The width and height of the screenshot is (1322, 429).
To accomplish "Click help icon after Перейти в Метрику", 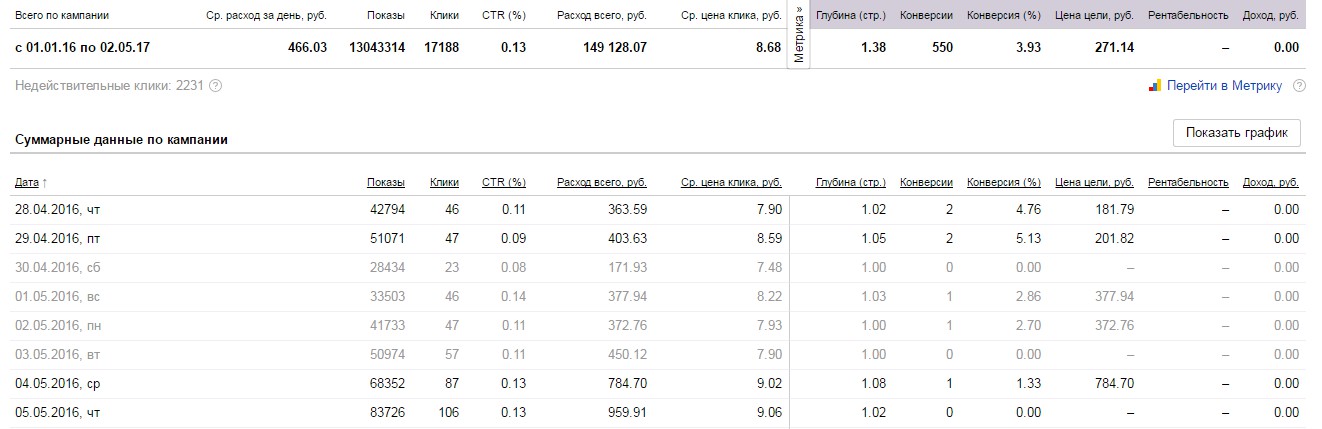I will 1298,86.
